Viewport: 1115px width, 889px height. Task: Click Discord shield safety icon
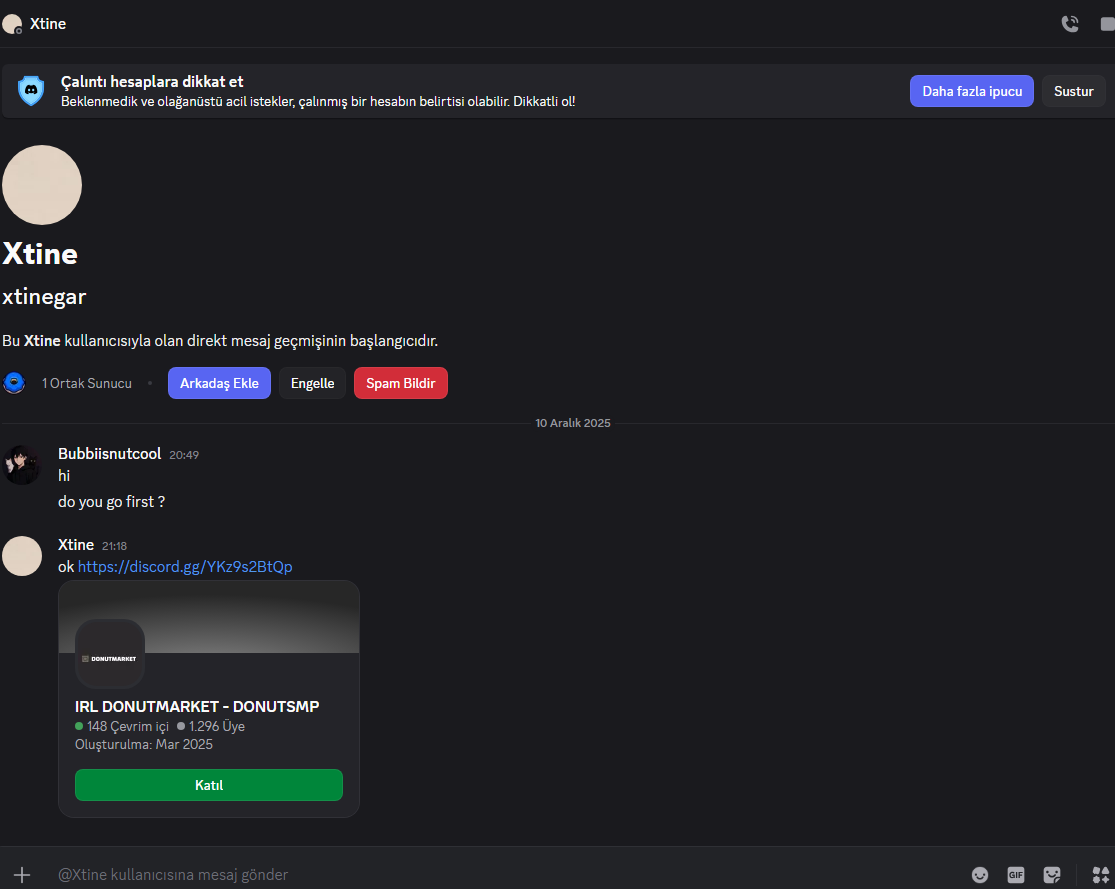tap(31, 91)
